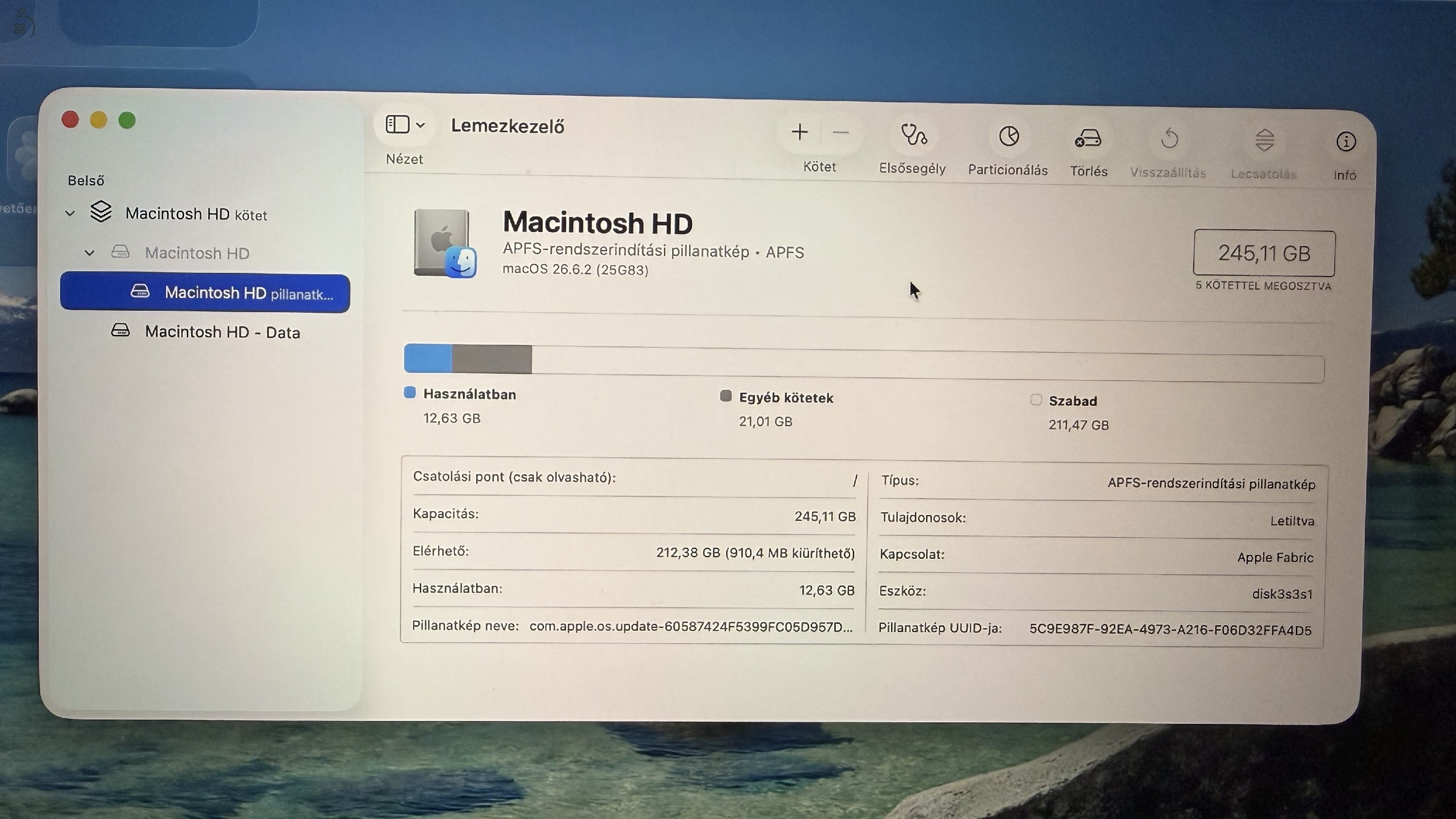This screenshot has width=1456, height=819.
Task: Select Macintosh HD kötet in sidebar
Action: pyautogui.click(x=196, y=214)
